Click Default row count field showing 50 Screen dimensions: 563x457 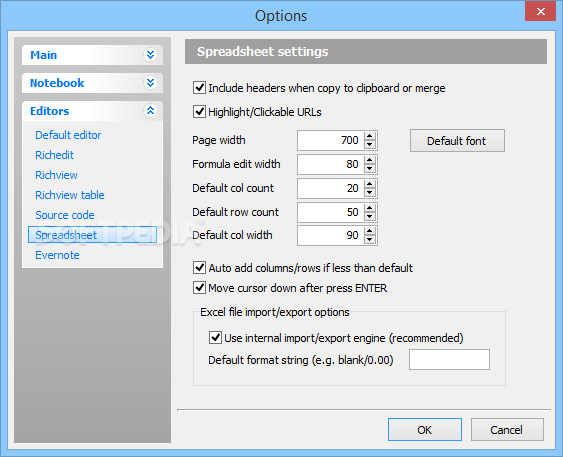[331, 212]
